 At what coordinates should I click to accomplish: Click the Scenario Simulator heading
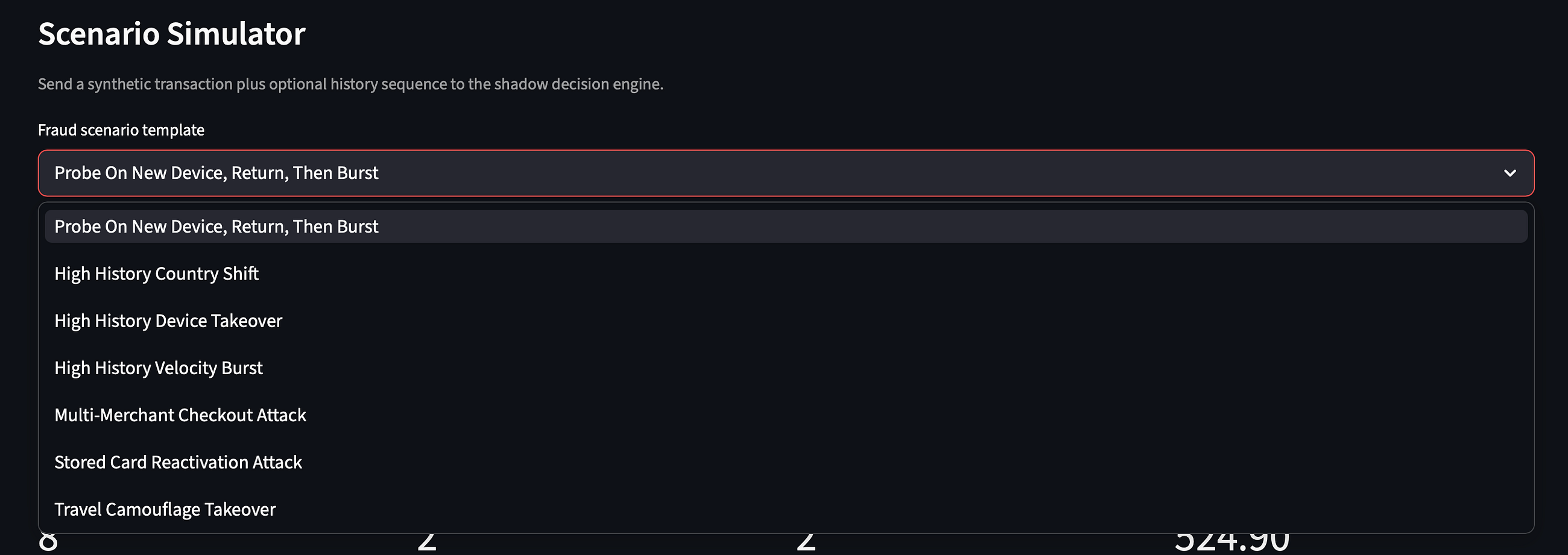[x=172, y=34]
